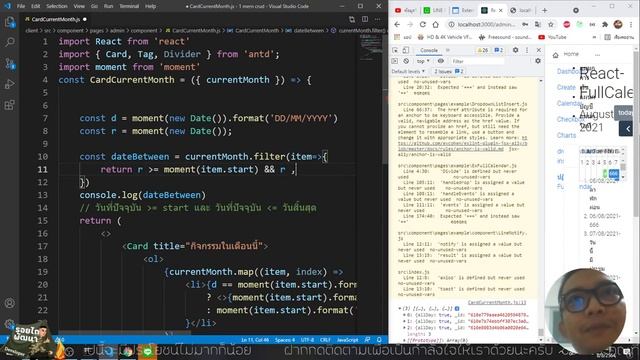Select the CardCurrentMonth.js editor tab
Screen dimensions: 640x360
pyautogui.click(x=56, y=19)
